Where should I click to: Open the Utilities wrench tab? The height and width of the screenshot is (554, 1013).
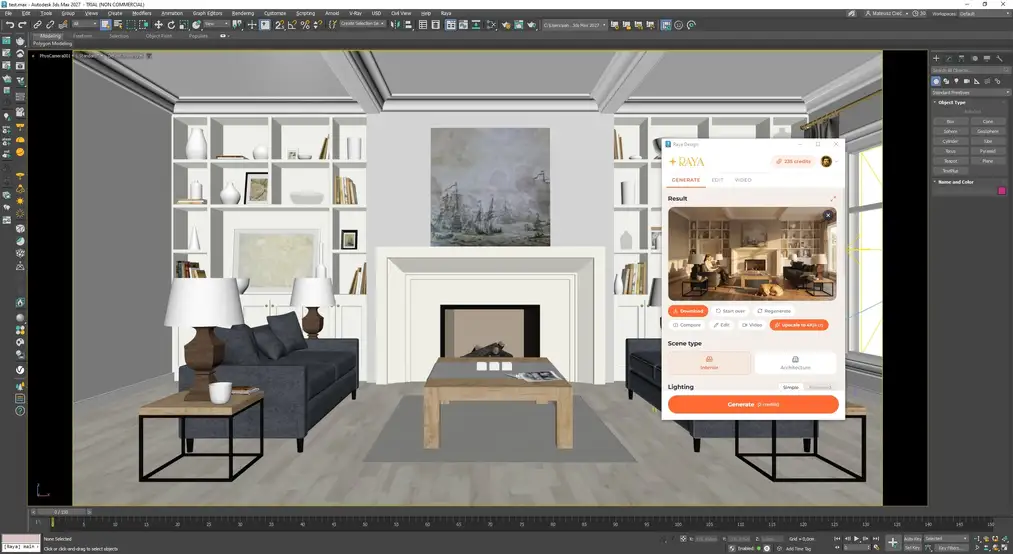[x=999, y=58]
